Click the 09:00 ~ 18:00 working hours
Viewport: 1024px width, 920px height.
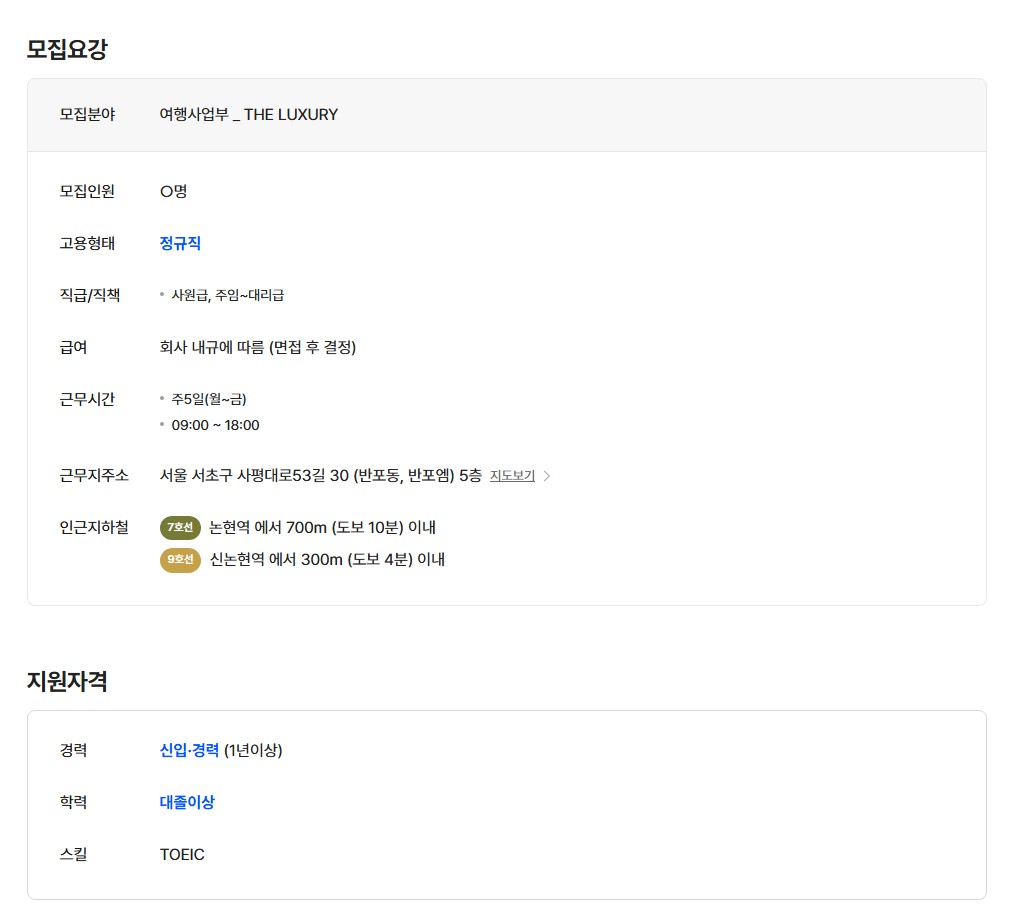pos(215,425)
